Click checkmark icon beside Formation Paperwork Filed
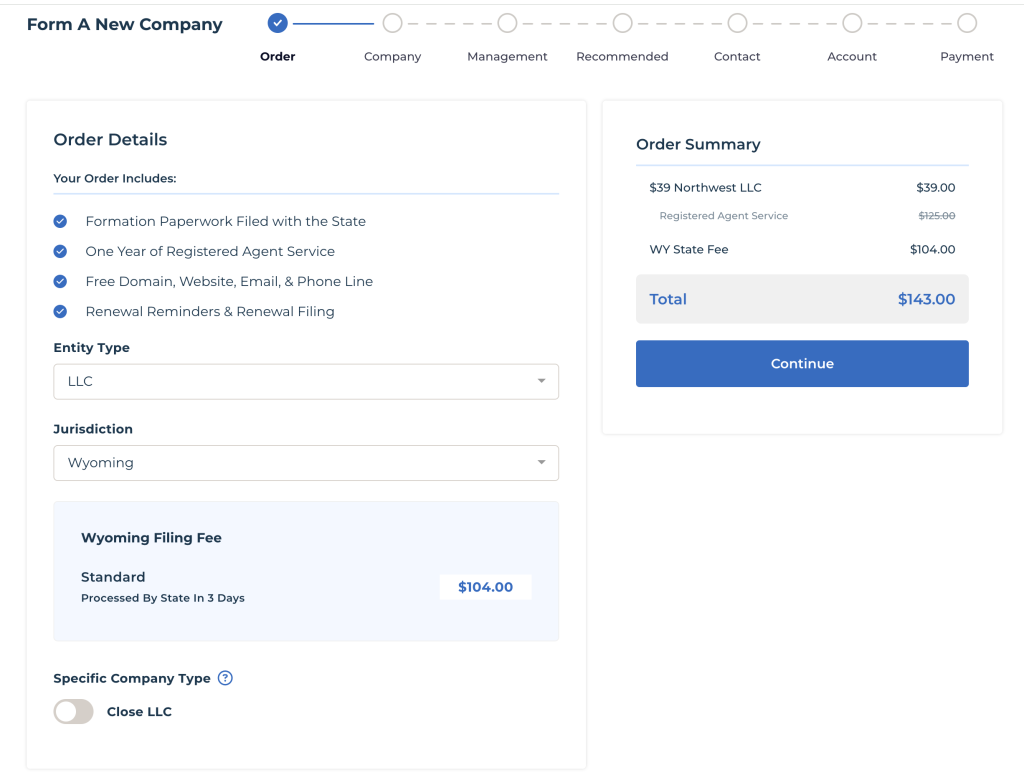This screenshot has height=780, width=1024. click(x=60, y=221)
